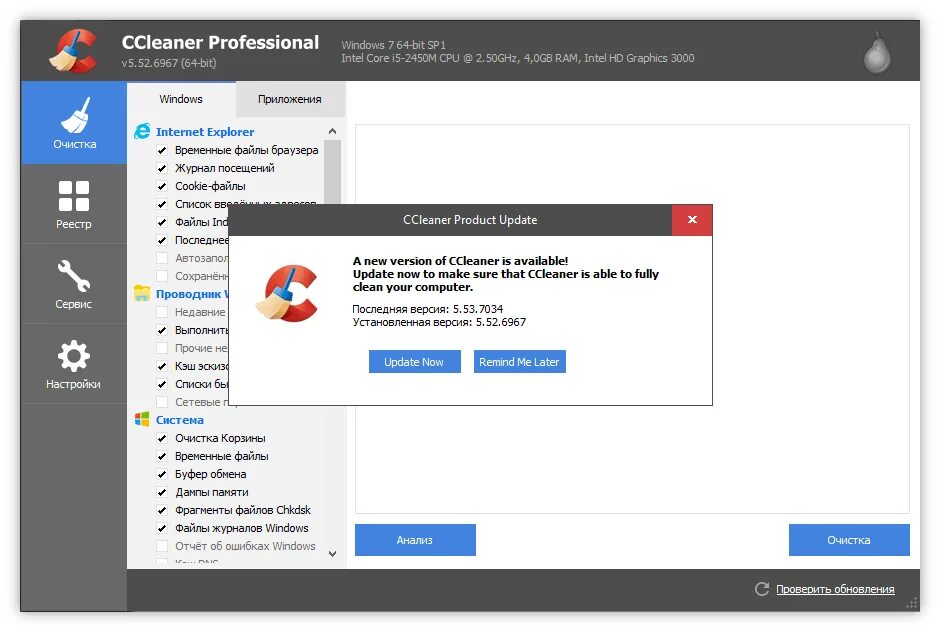
Task: Toggle Список введённых запросов checkbox
Action: pyautogui.click(x=162, y=204)
